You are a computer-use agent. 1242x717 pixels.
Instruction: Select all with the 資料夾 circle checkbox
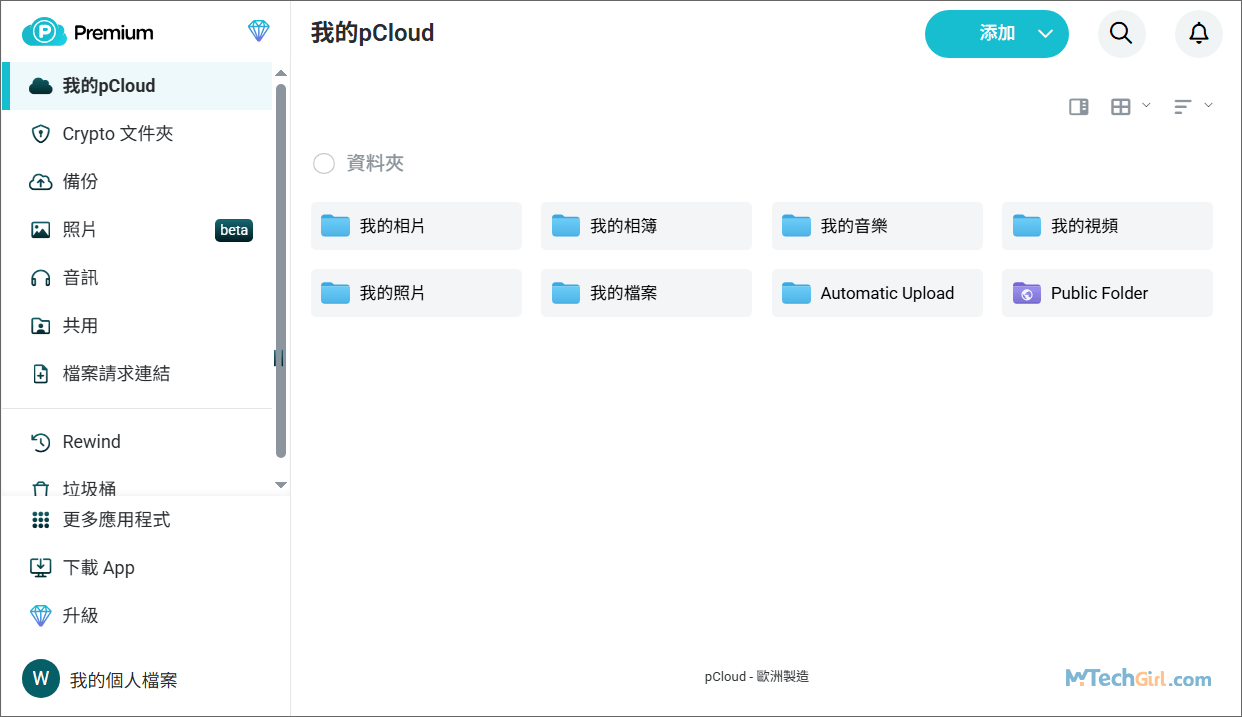324,163
